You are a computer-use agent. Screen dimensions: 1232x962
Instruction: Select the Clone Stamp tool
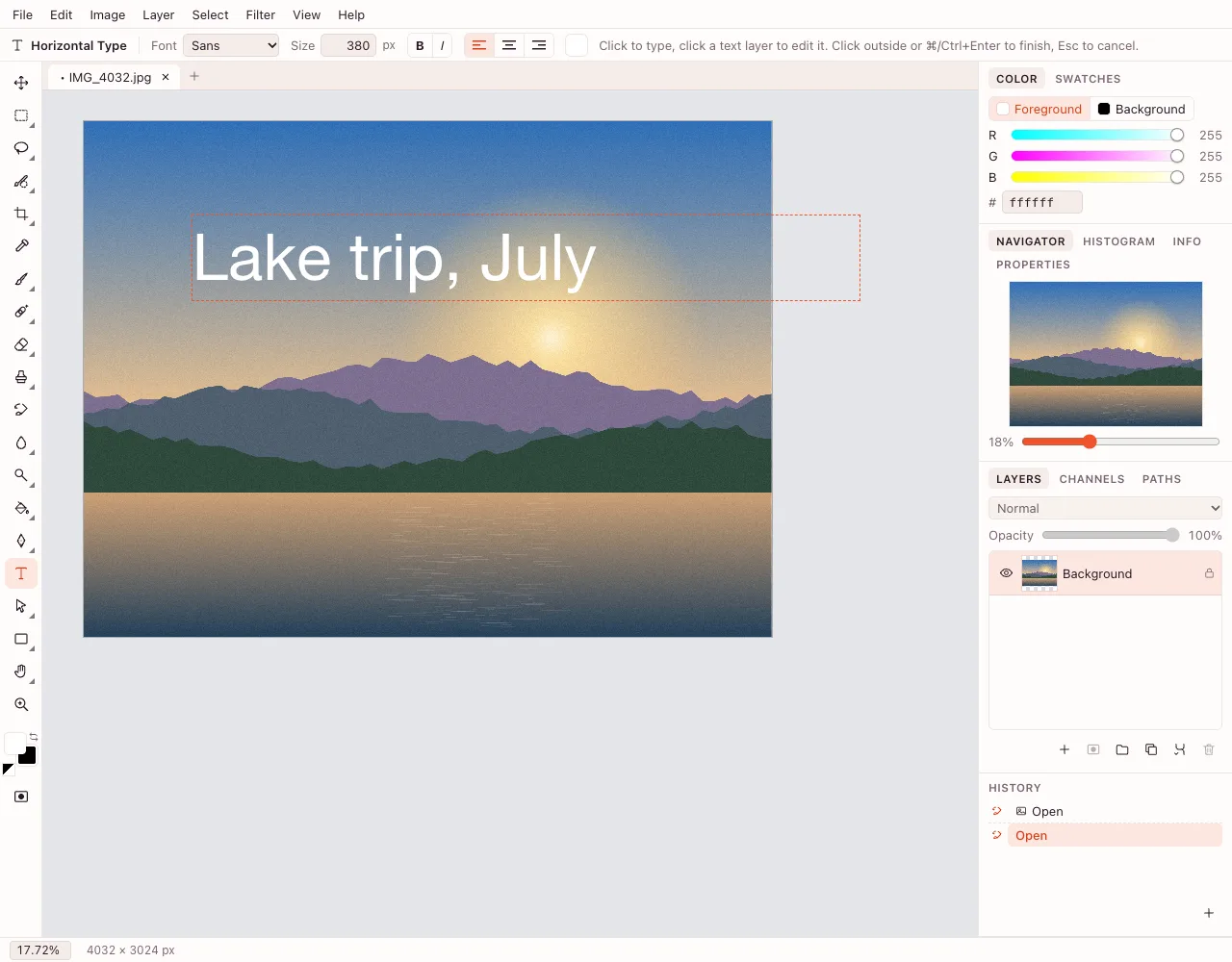tap(21, 377)
